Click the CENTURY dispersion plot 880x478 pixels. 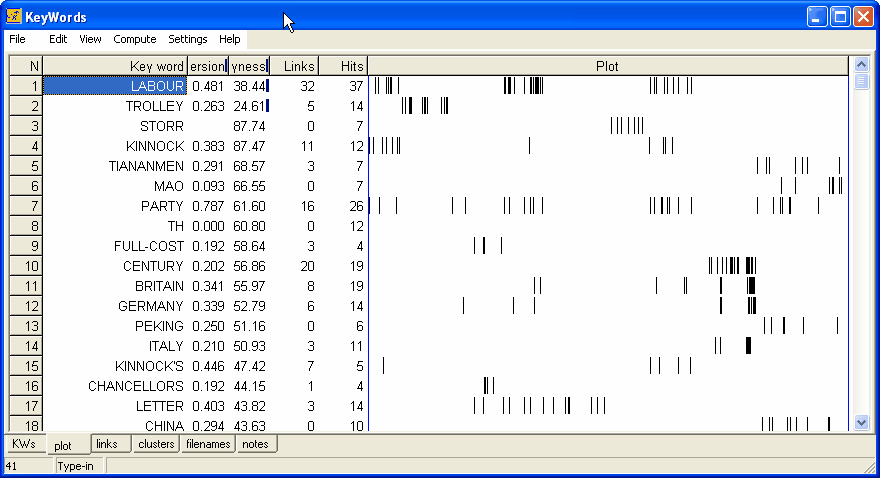click(608, 266)
